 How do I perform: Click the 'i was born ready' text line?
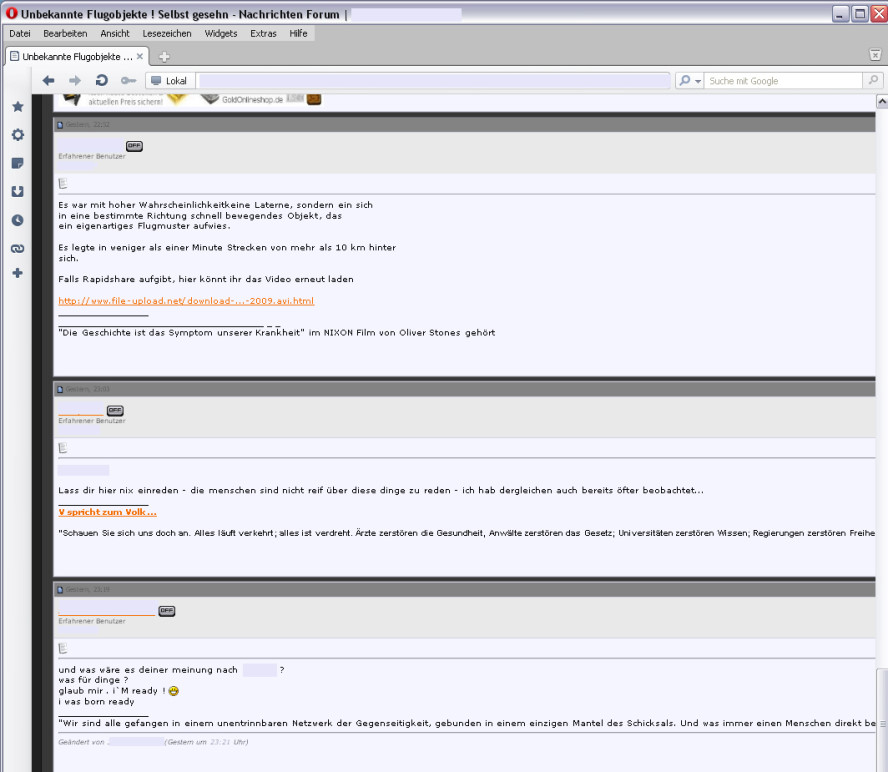click(x=96, y=702)
